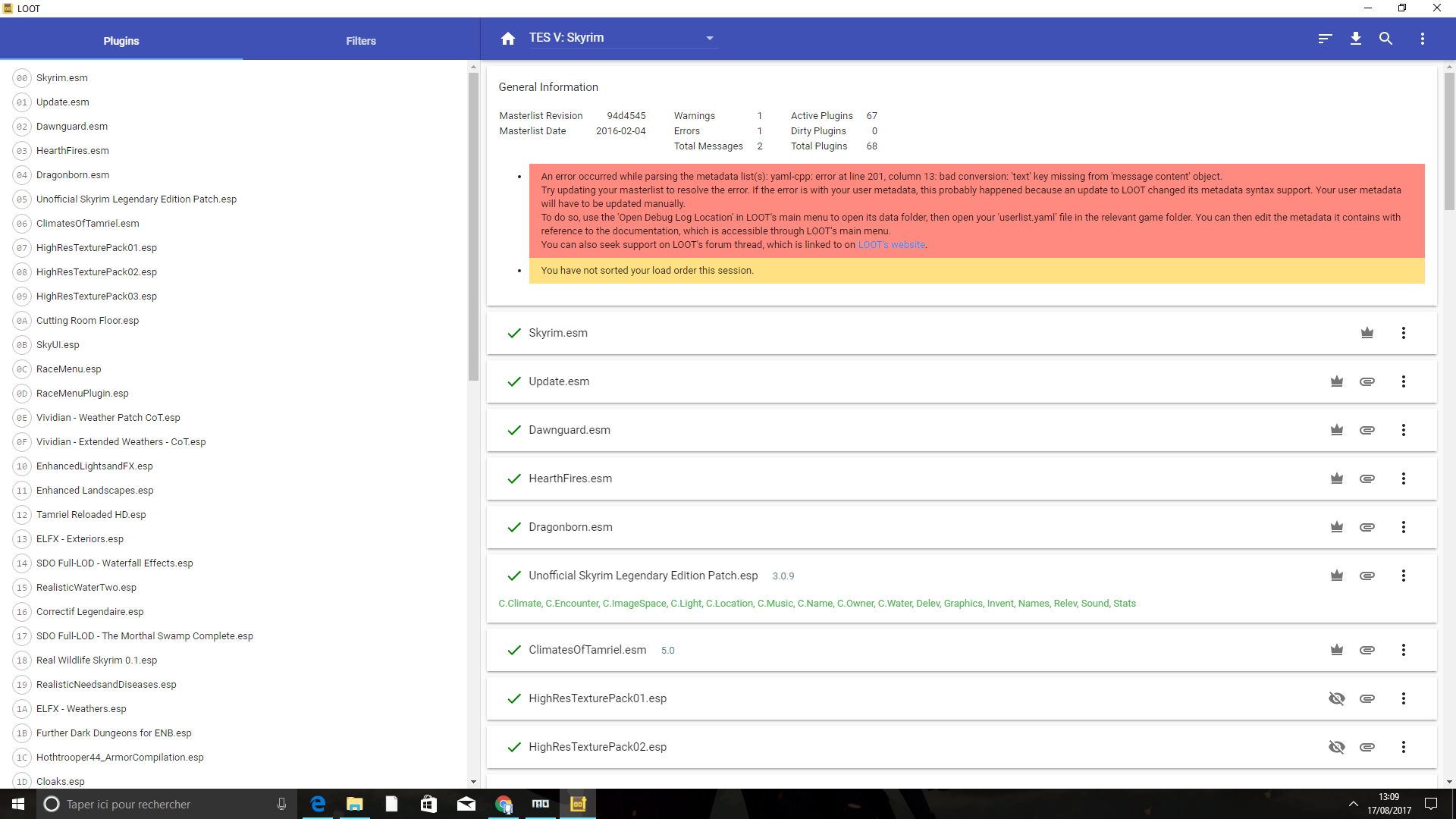Viewport: 1456px width, 819px height.
Task: Open the Dawnguard.esm card options menu
Action: tap(1404, 430)
